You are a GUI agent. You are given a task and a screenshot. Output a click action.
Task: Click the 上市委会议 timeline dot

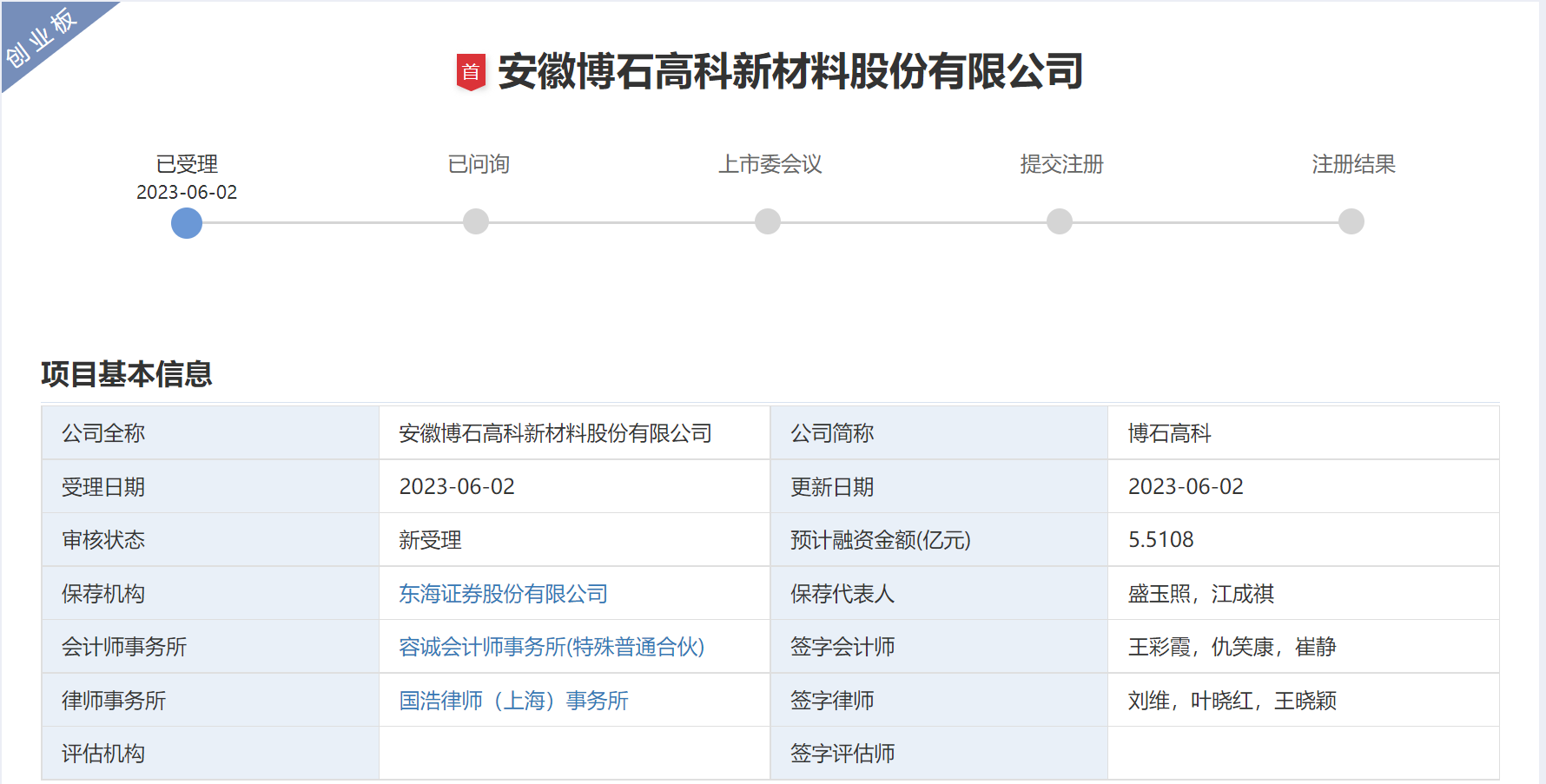click(x=767, y=223)
